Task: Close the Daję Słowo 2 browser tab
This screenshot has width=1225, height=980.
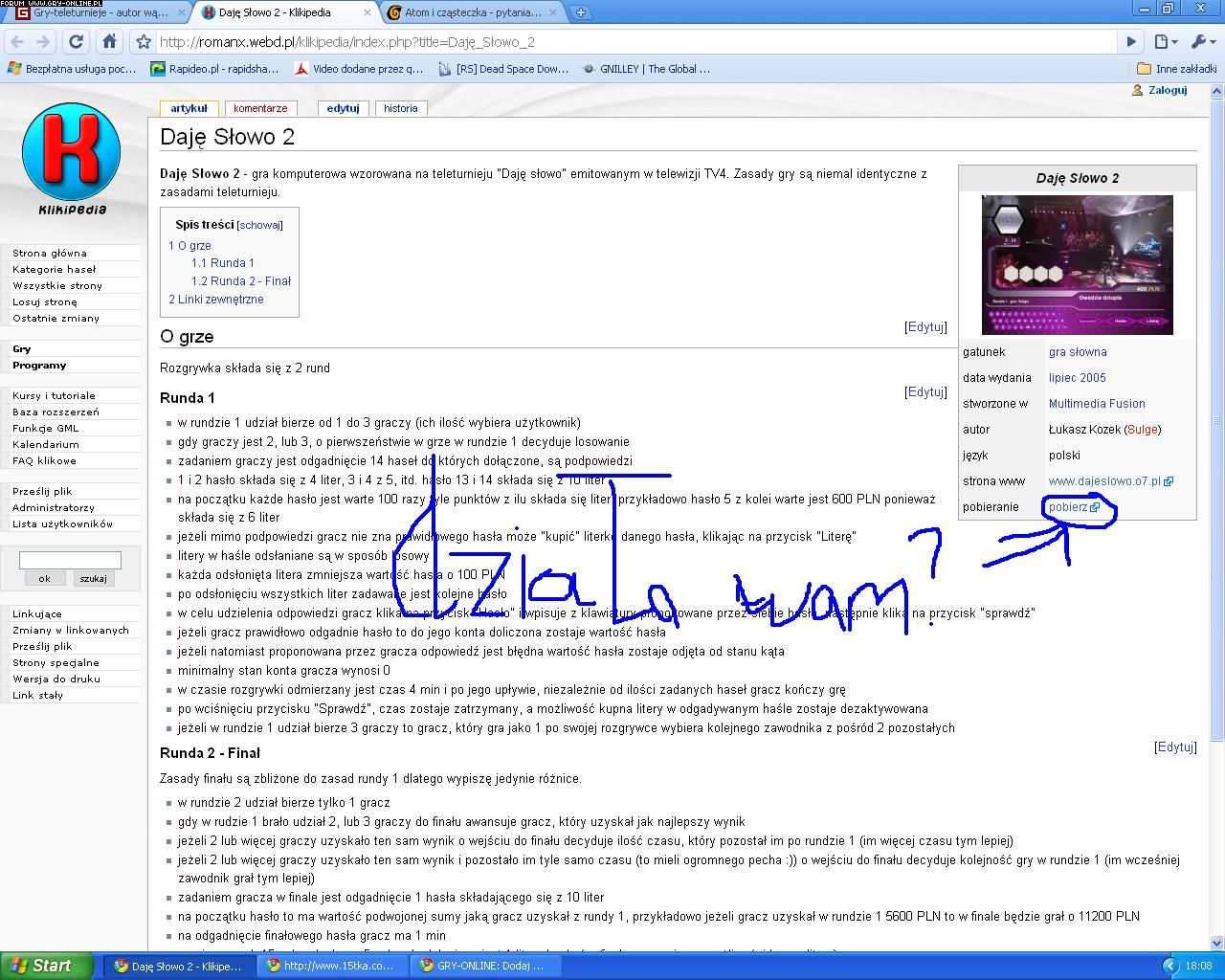Action: tap(367, 12)
